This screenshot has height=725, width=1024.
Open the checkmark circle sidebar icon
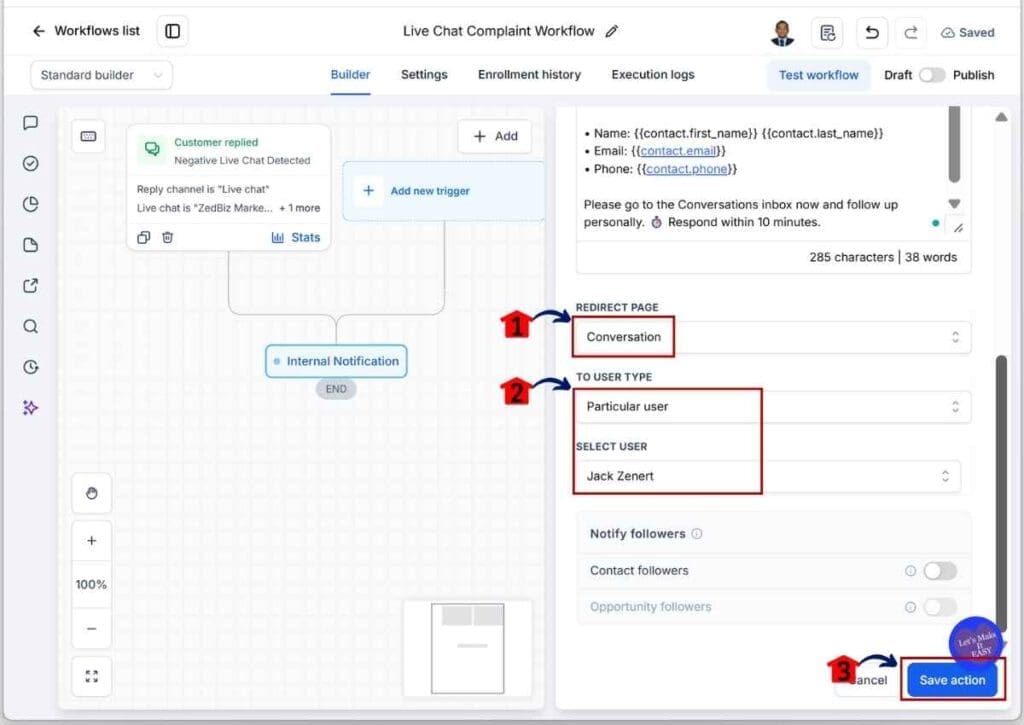pyautogui.click(x=31, y=163)
